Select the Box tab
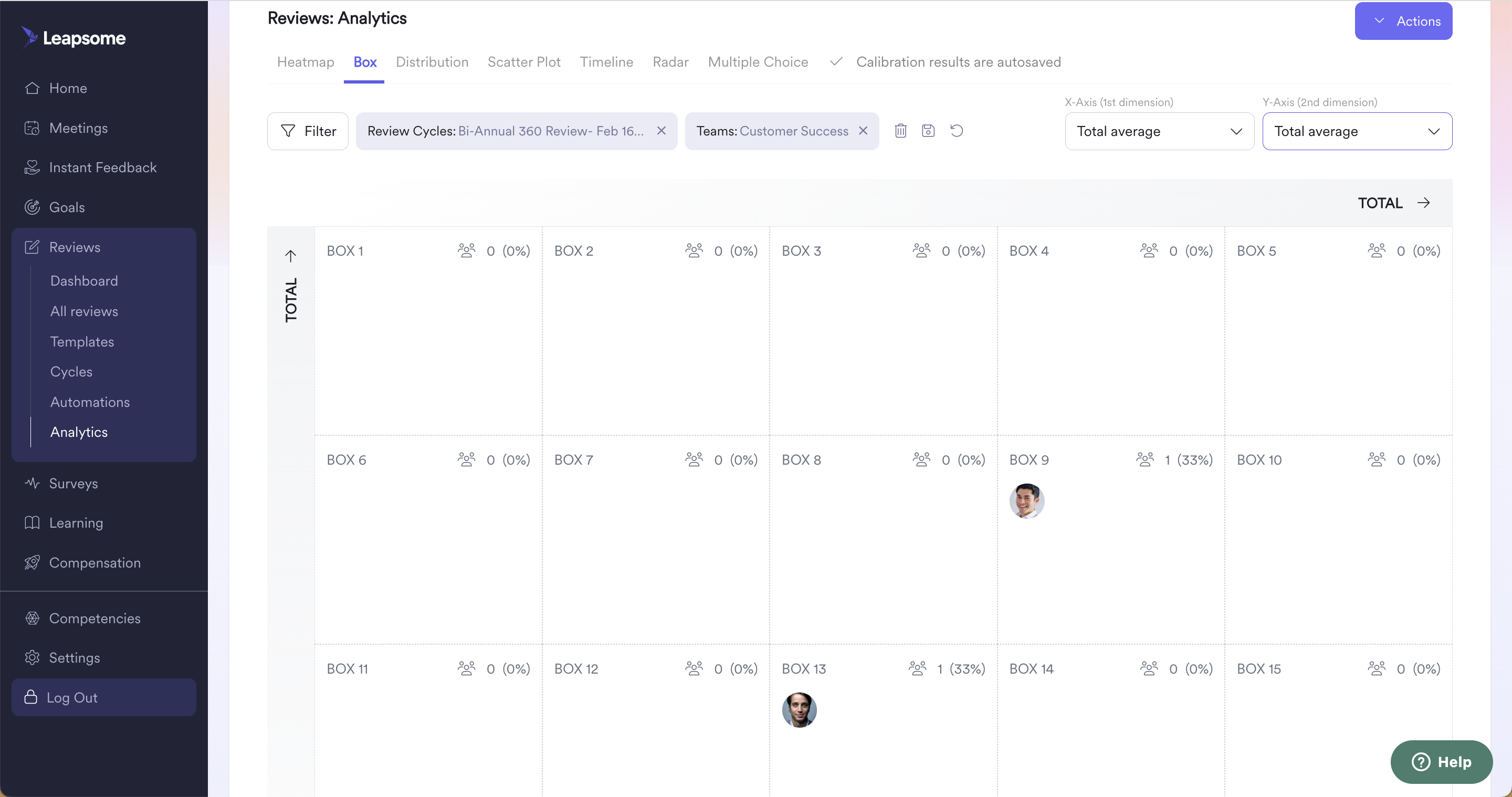1512x797 pixels. (x=365, y=61)
